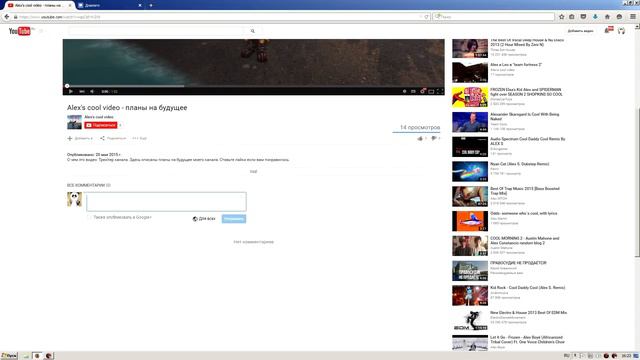The image size is (640, 360).
Task: Click the Firefox toolbar search box
Action: (x=493, y=17)
